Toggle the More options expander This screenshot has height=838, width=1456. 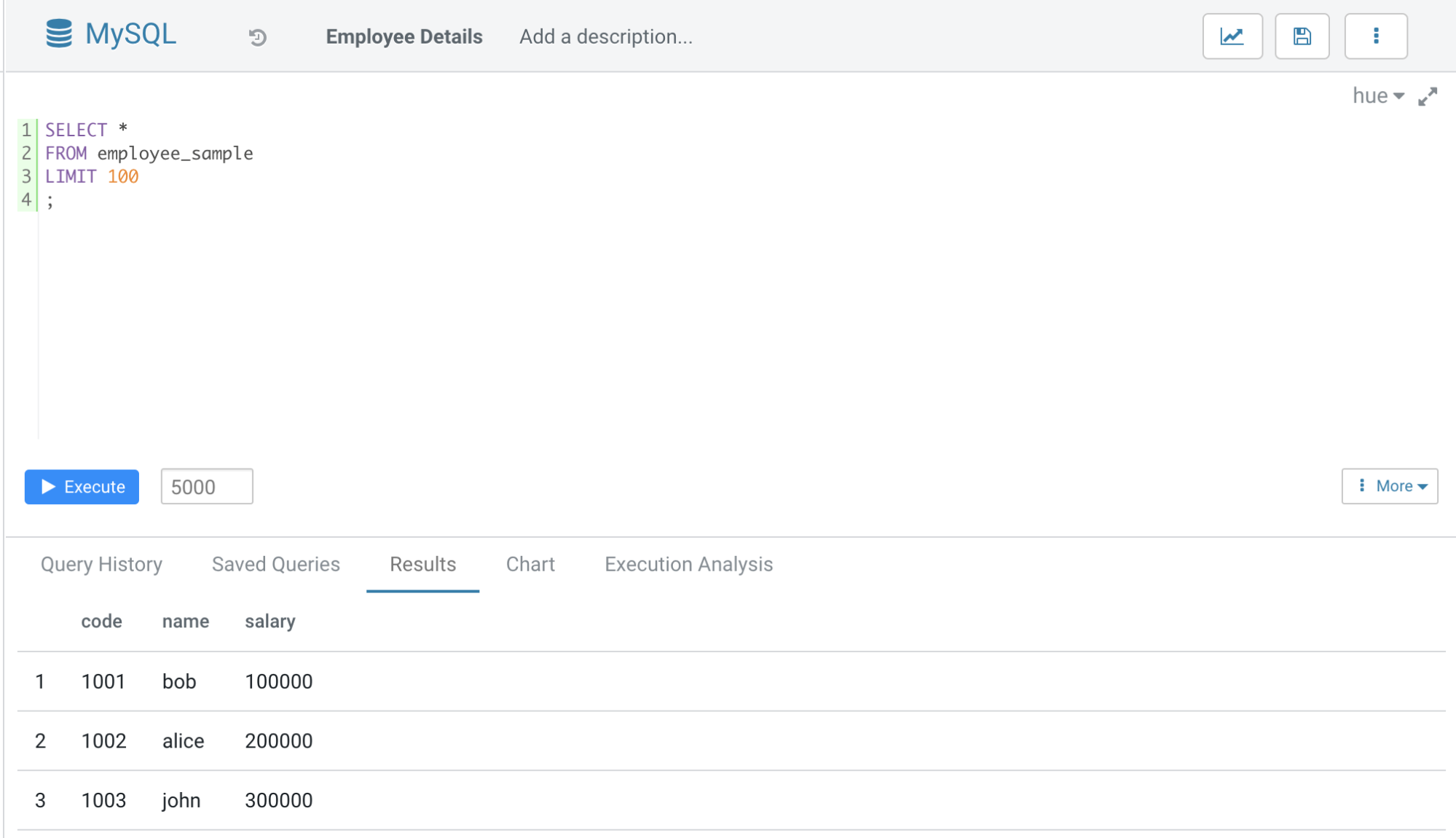coord(1392,486)
